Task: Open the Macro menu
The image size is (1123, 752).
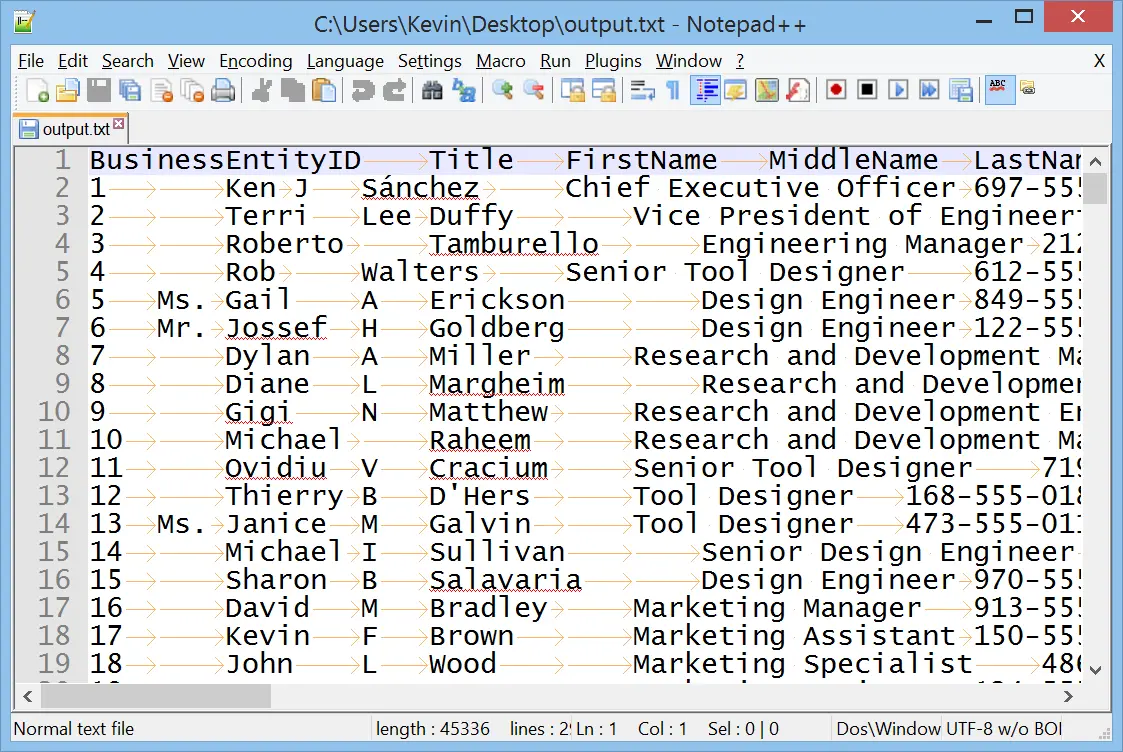Action: coord(501,62)
